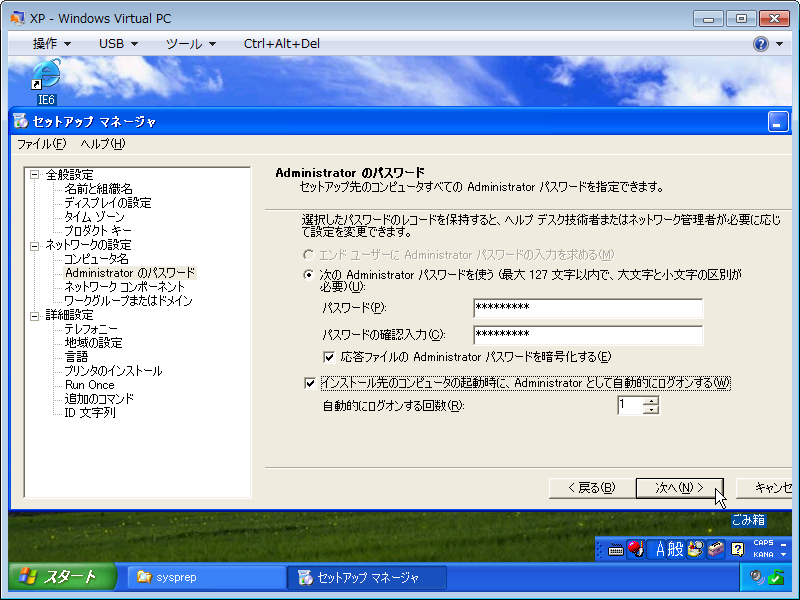Collapse the 詳細設定 tree node

pos(35,316)
